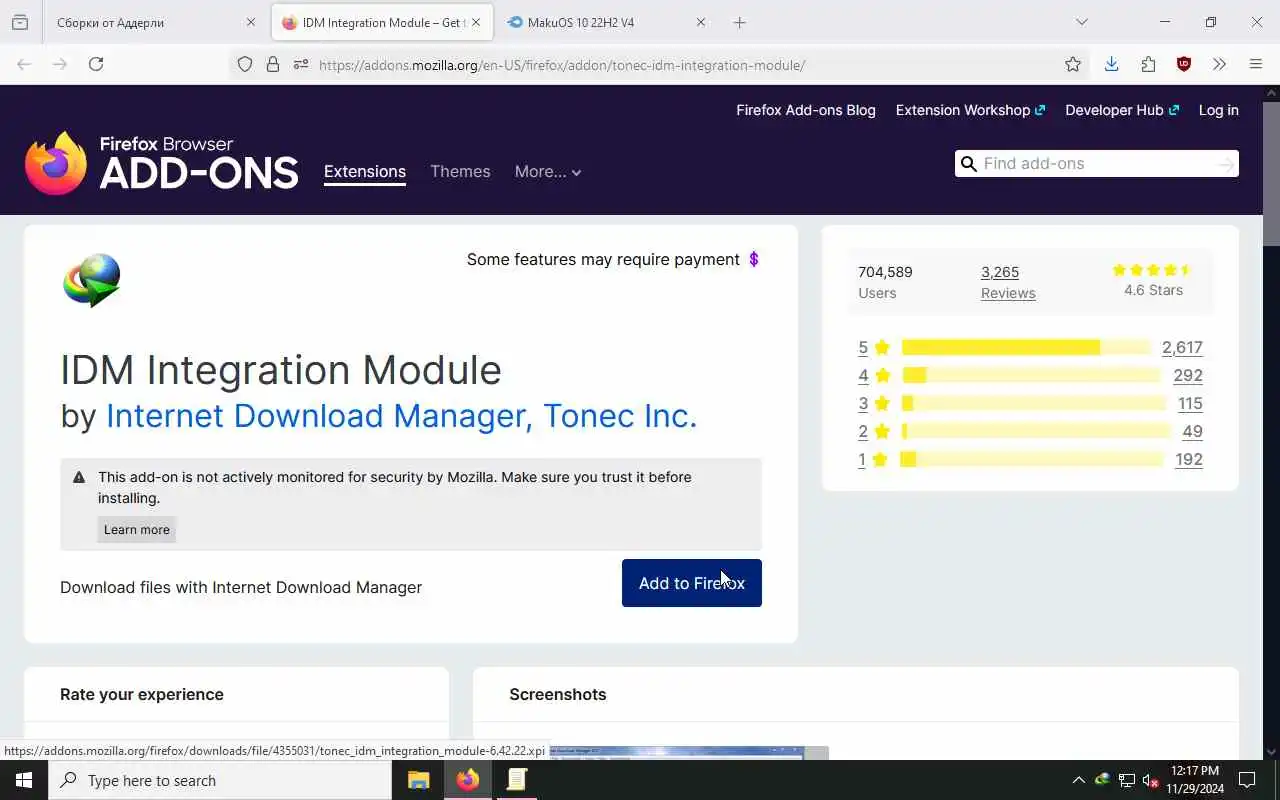Filter reviews by 5 star bar
1280x800 pixels.
click(1026, 347)
